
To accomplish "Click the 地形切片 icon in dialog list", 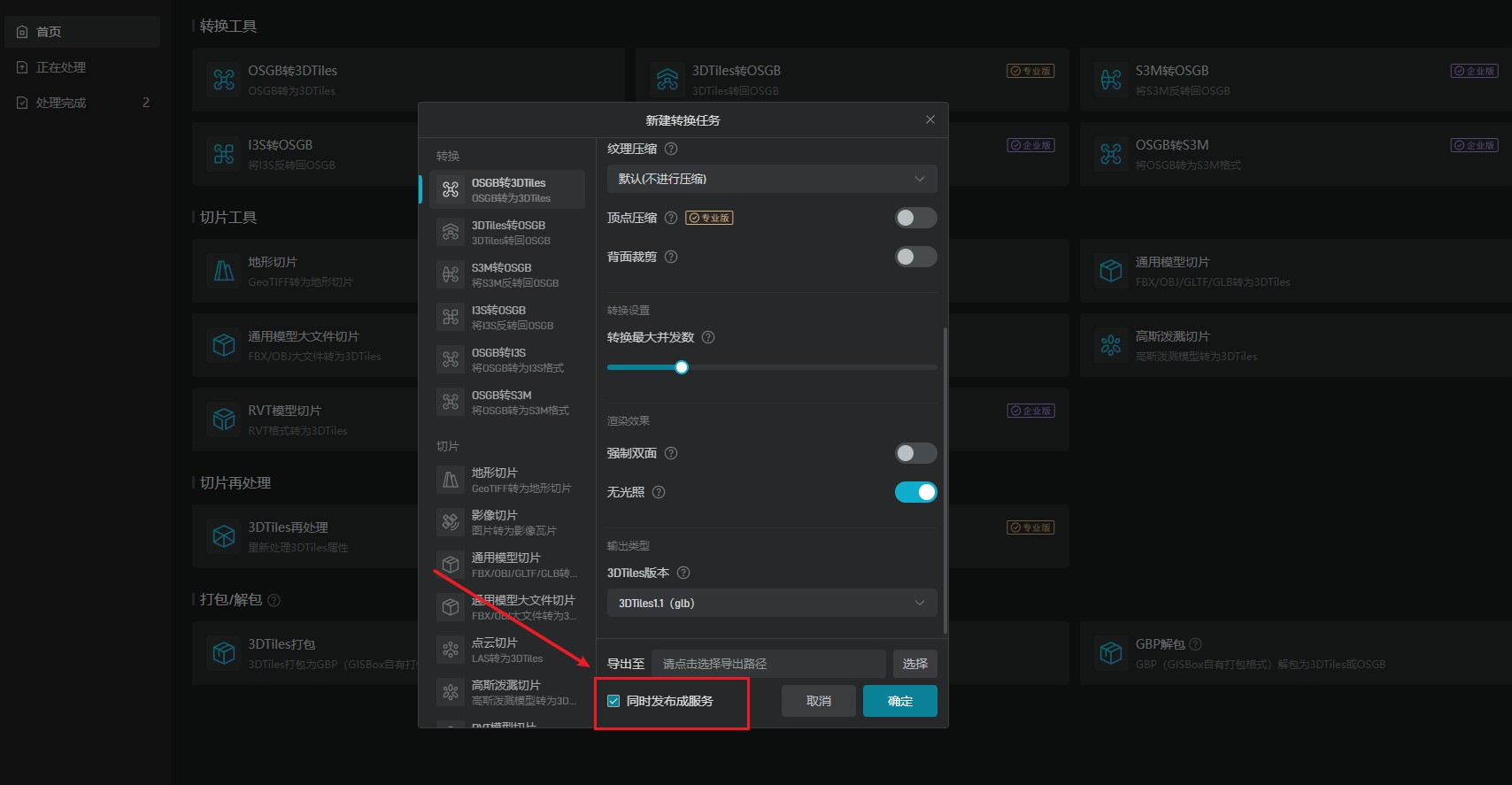I will (451, 480).
